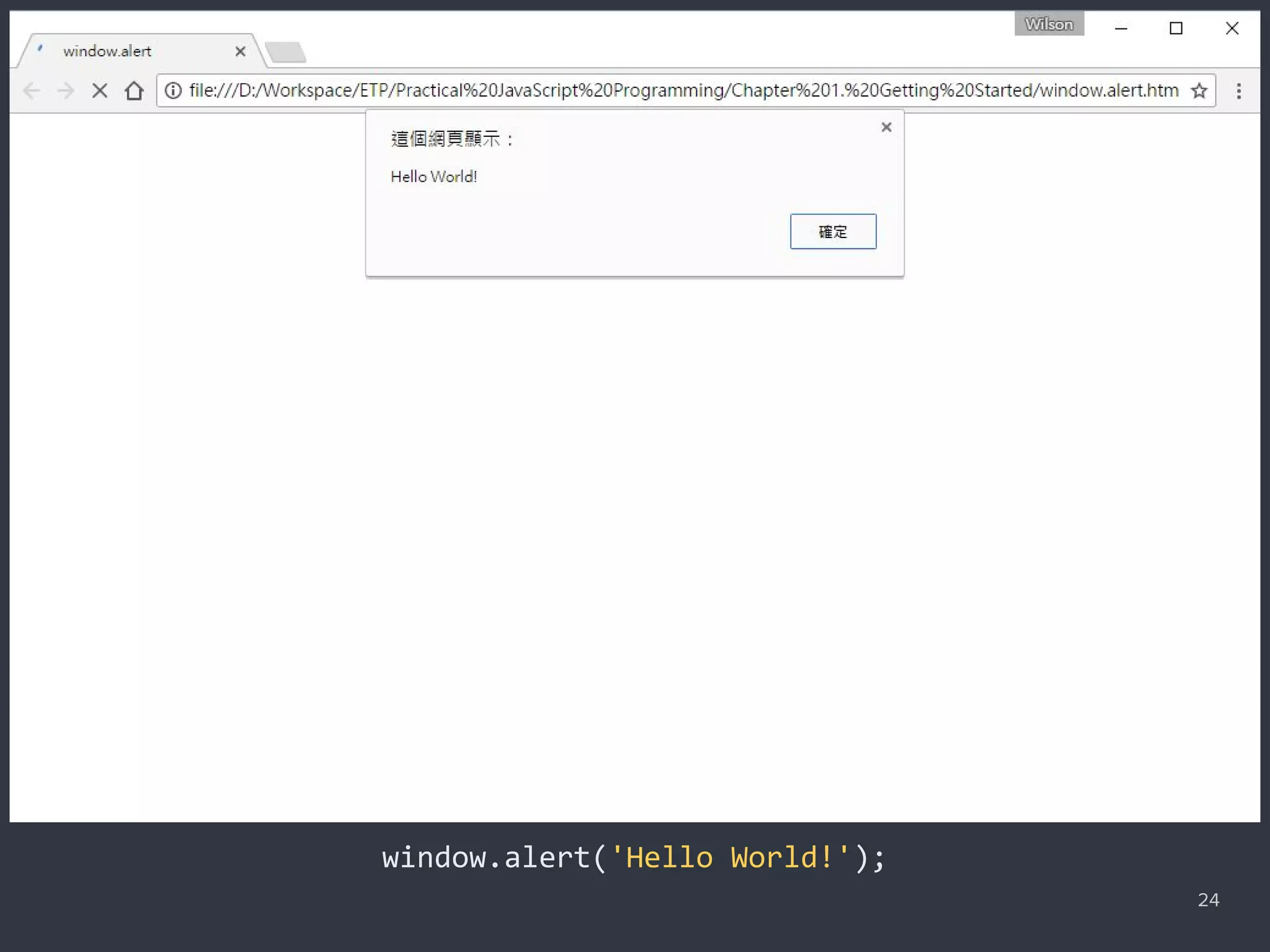
Task: Close the alert dialog with its X
Action: (886, 127)
